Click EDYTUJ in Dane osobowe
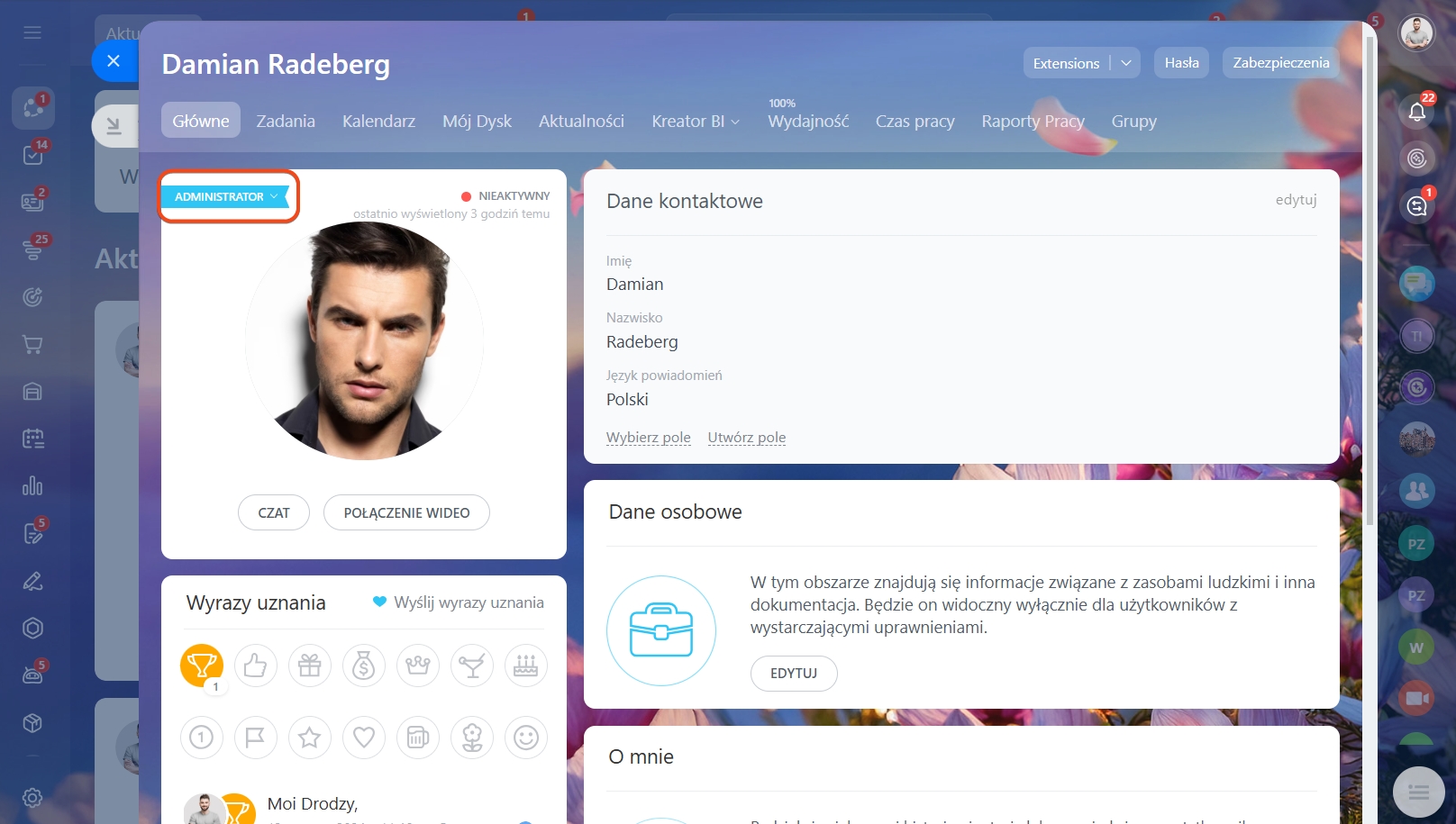This screenshot has width=1456, height=824. pyautogui.click(x=794, y=674)
